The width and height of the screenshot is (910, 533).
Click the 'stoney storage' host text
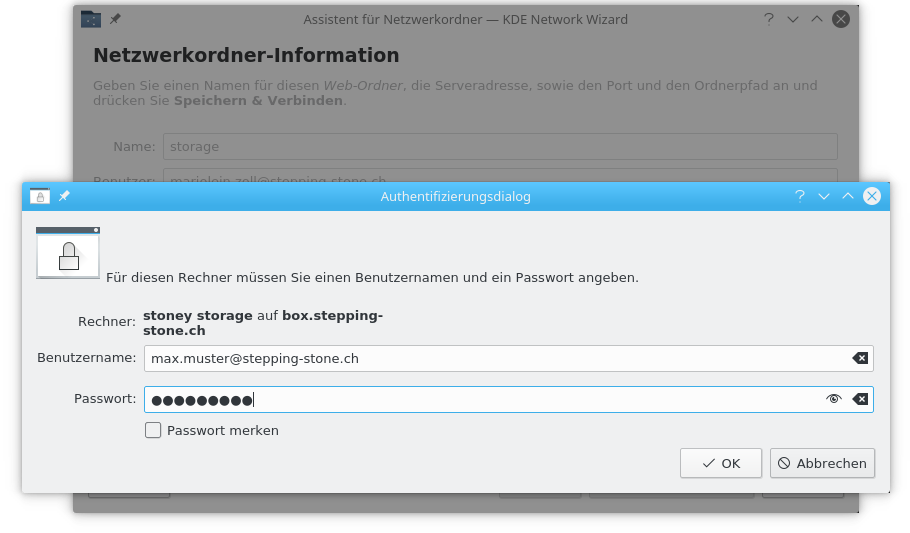pyautogui.click(x=198, y=315)
